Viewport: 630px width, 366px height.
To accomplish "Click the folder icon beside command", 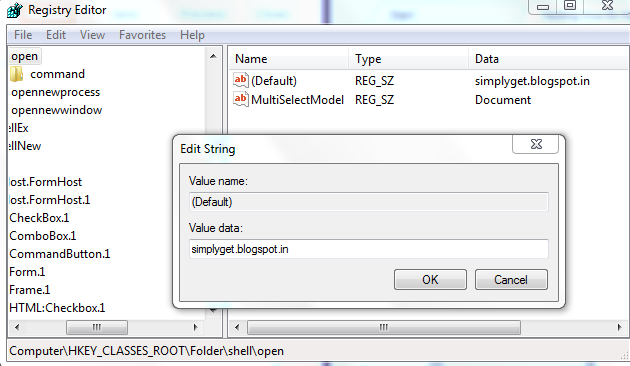I will 16,74.
